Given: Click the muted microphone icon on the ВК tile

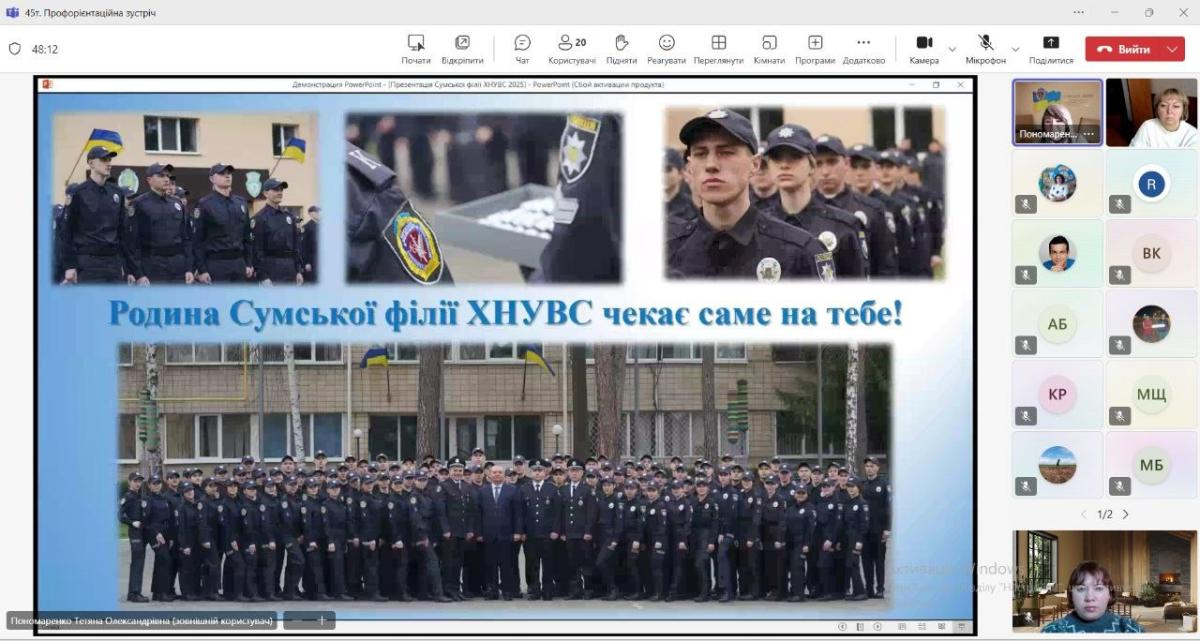Looking at the screenshot, I should point(1120,275).
